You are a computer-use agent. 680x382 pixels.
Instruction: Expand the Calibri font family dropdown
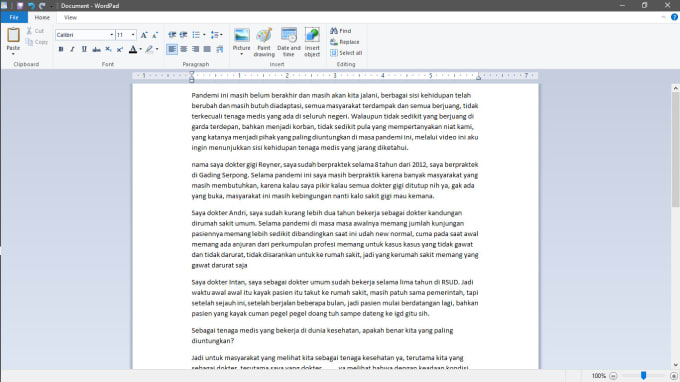111,35
